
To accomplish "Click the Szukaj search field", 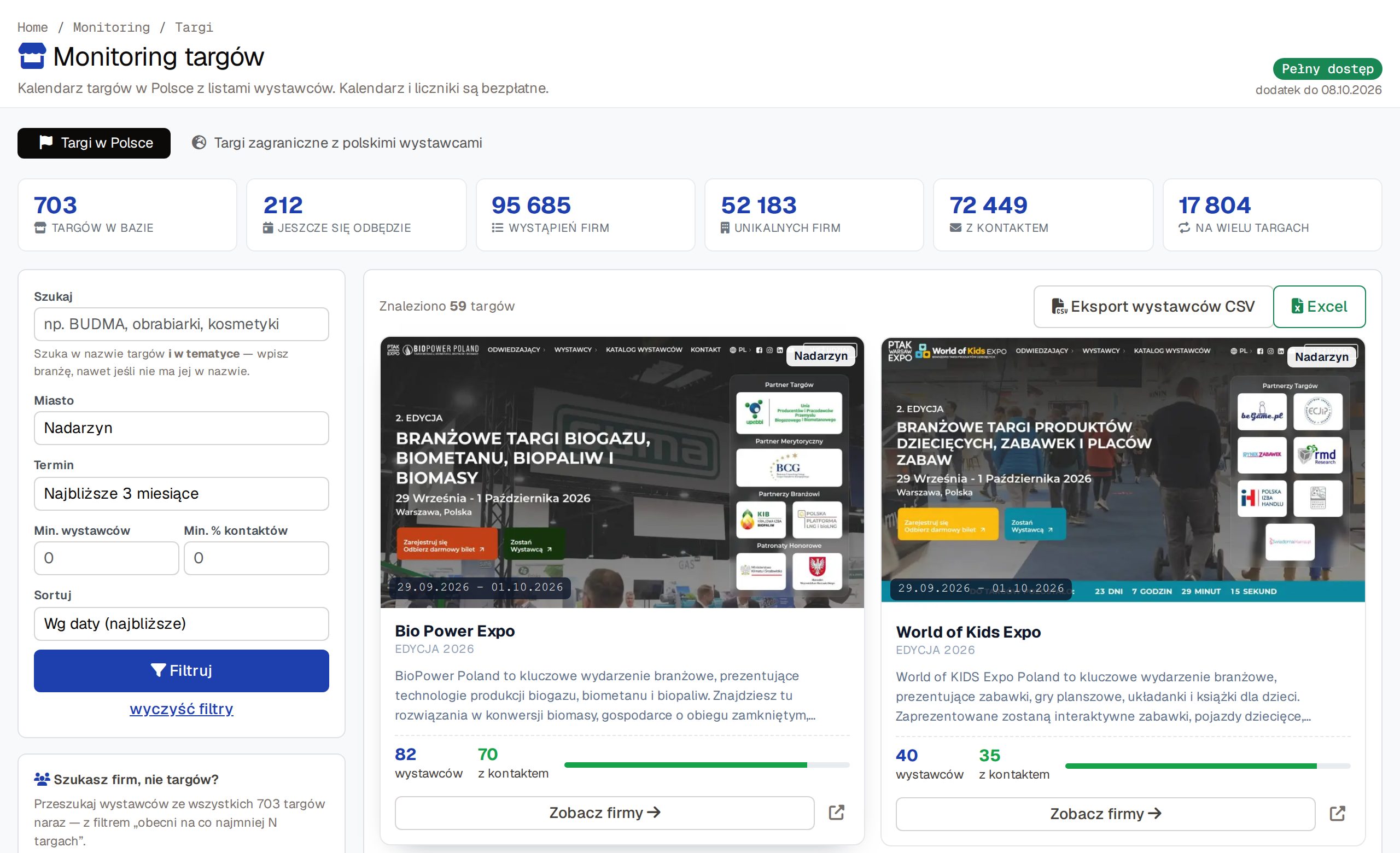I will coord(181,324).
